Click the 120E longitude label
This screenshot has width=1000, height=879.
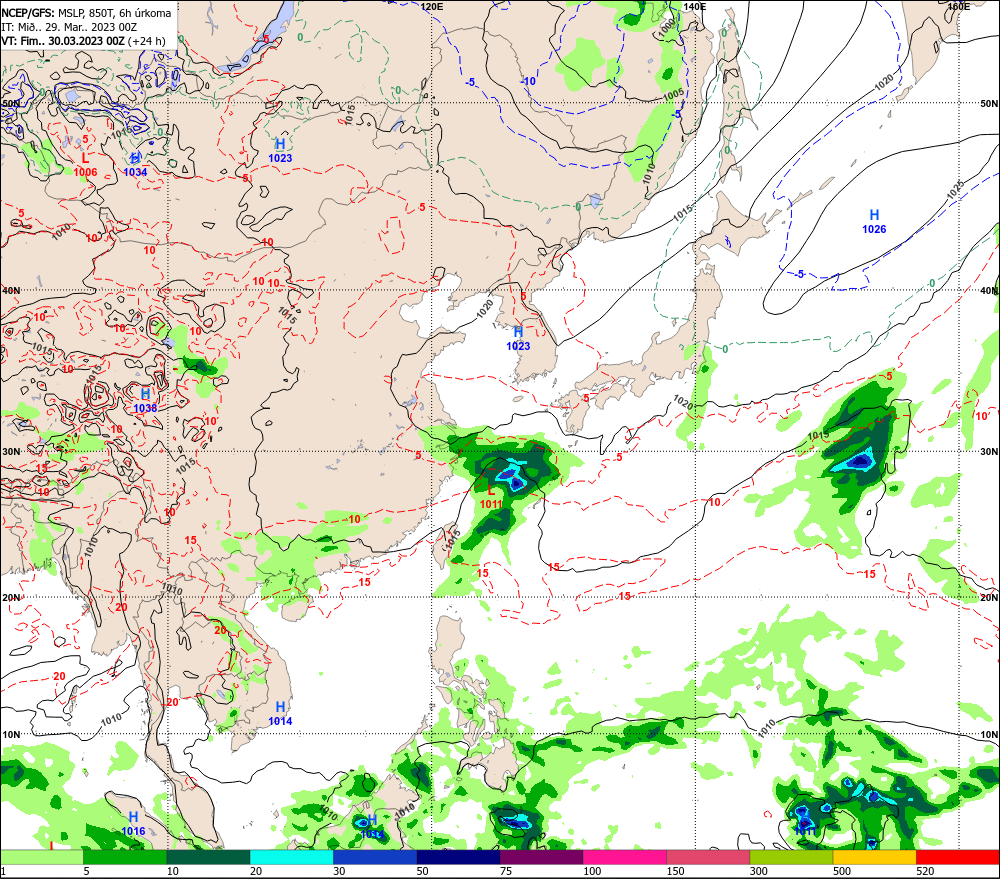[432, 6]
